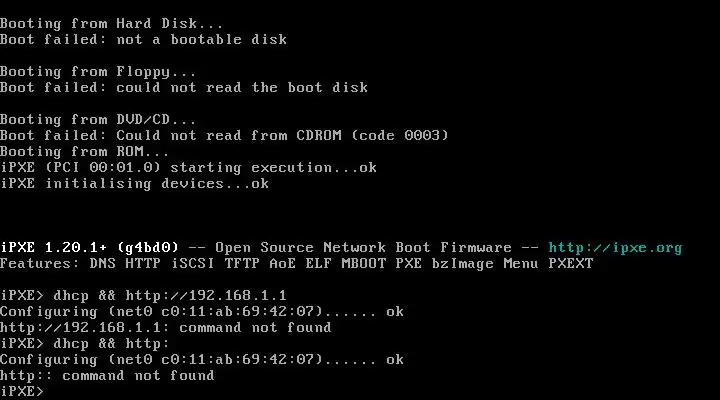The image size is (720, 400).
Task: Click the 'PXEXT' feature word
Action: 571,264
